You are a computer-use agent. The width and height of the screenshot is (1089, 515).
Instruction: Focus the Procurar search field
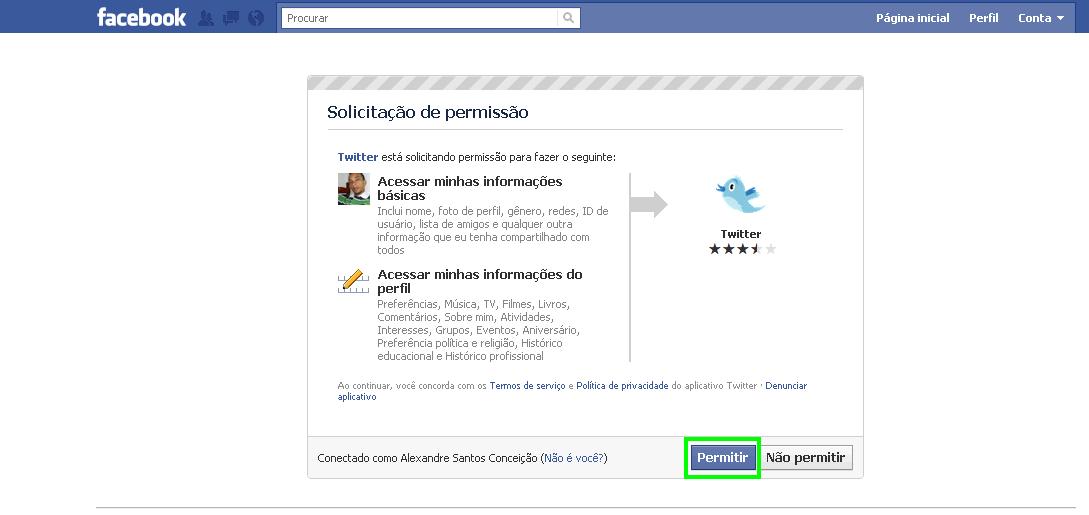click(419, 18)
